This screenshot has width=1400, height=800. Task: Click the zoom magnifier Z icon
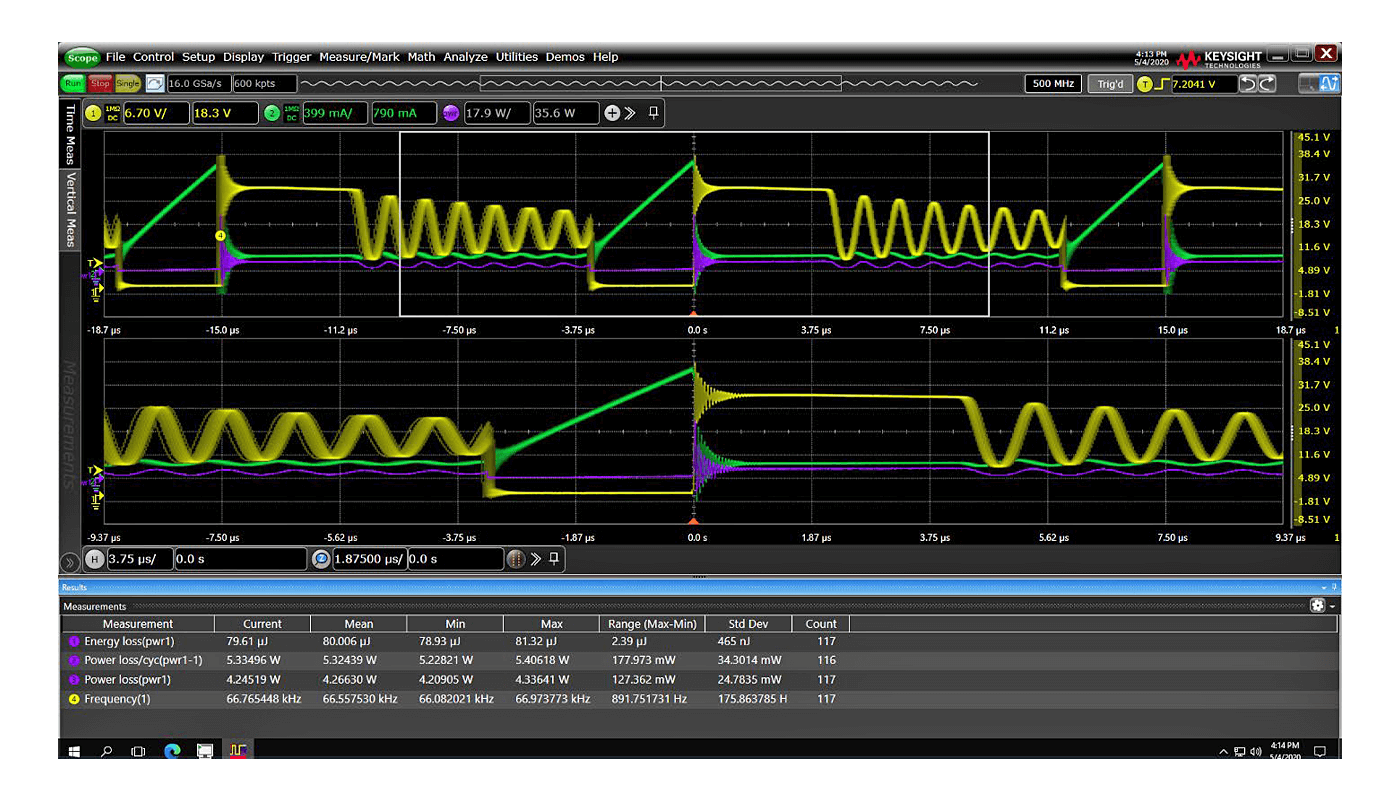(x=321, y=559)
